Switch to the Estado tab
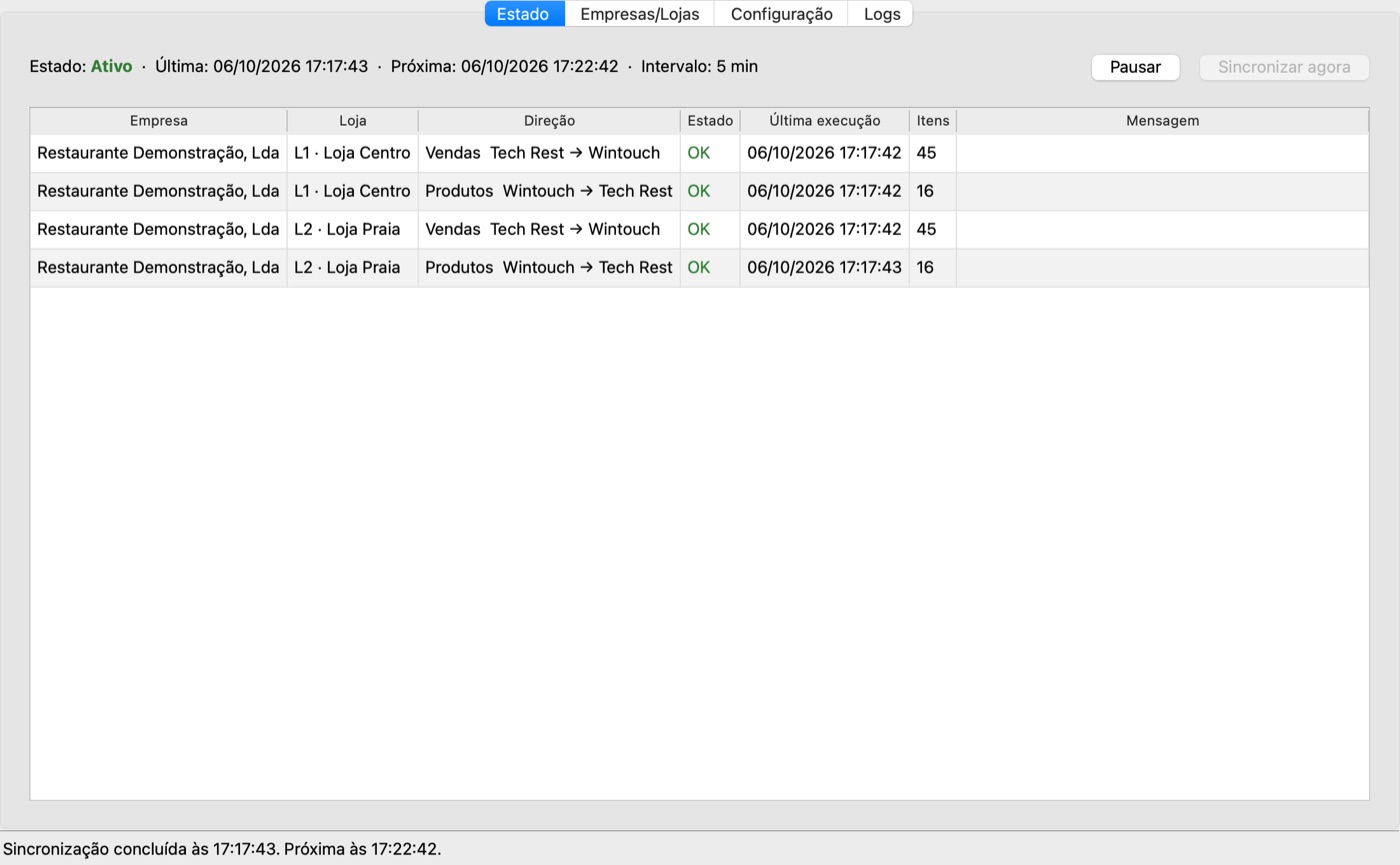Viewport: 1400px width, 865px height. (524, 14)
